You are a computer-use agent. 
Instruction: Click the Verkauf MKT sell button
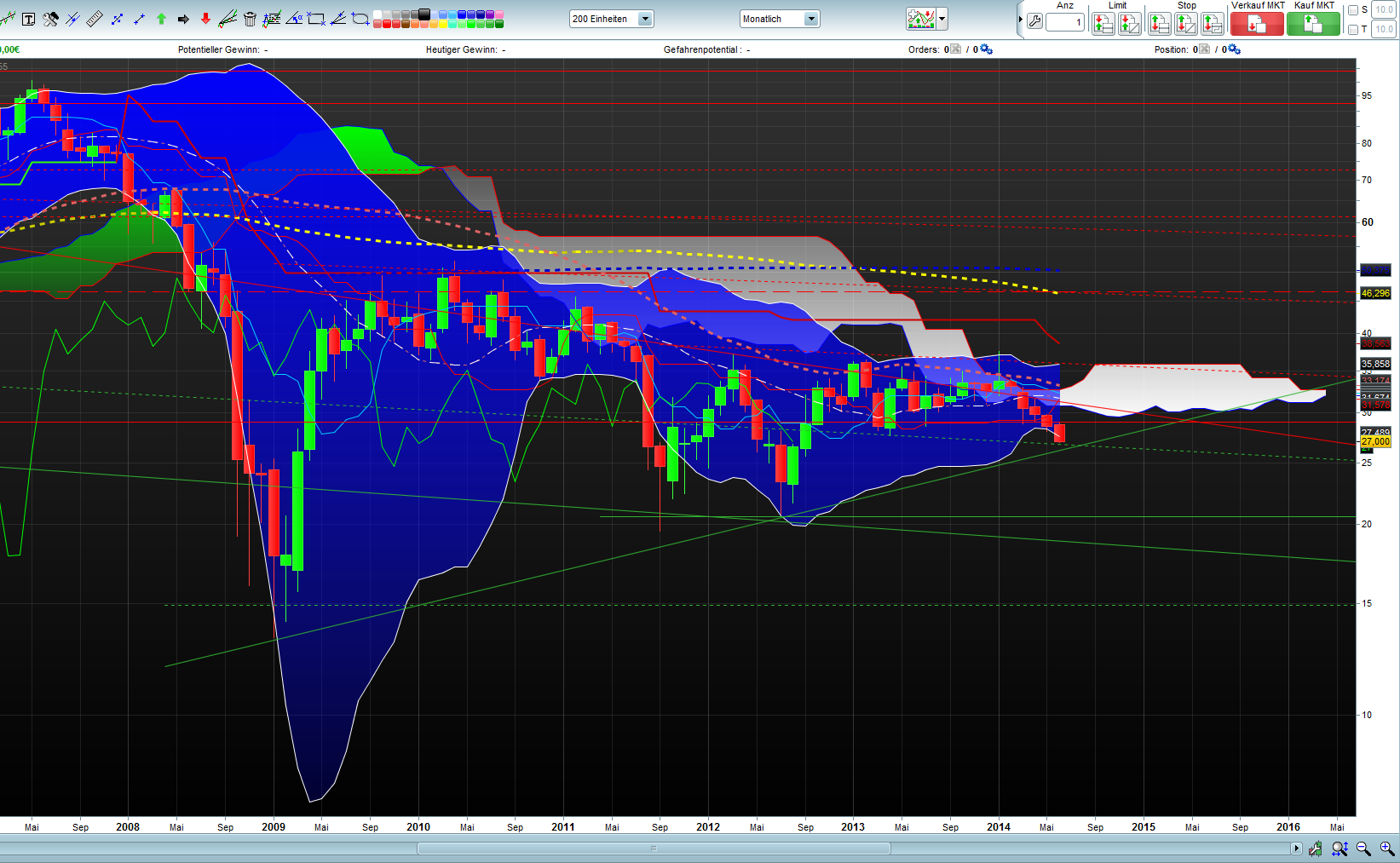(x=1257, y=23)
